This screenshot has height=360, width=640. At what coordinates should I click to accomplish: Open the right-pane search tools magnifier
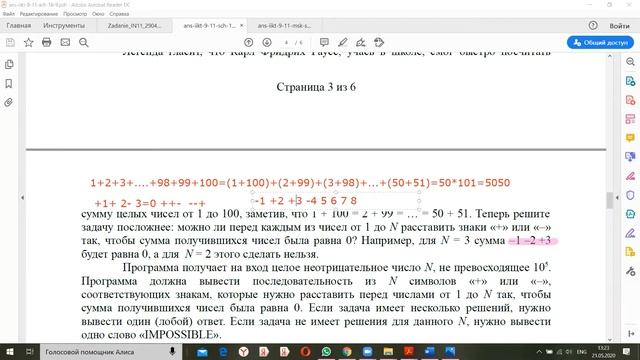click(x=630, y=62)
